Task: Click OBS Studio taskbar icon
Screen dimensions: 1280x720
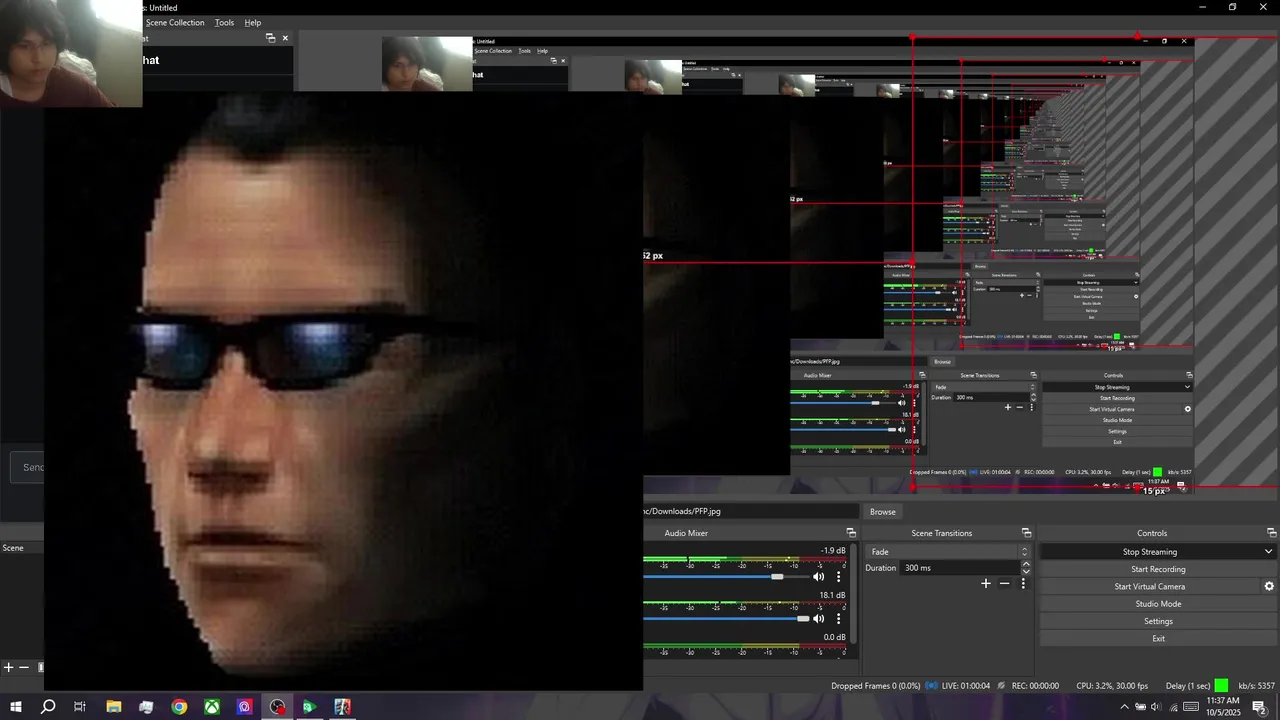Action: [277, 707]
